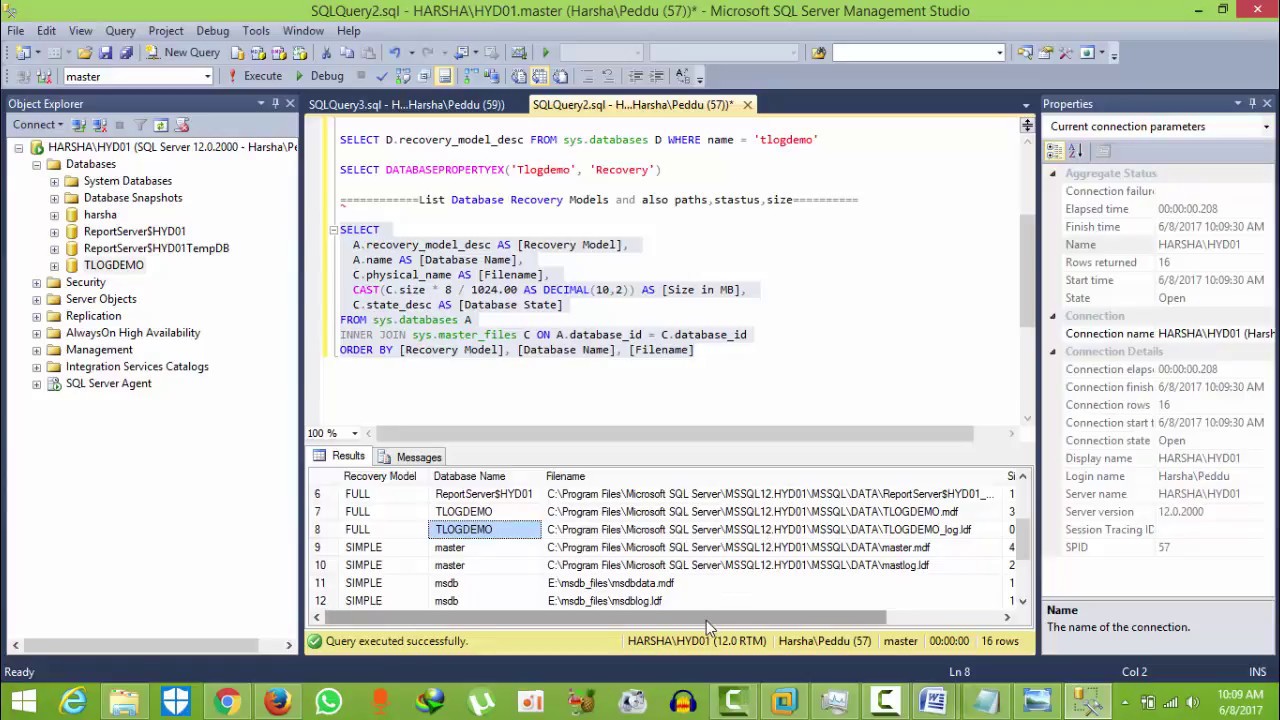The image size is (1280, 720).
Task: Open the File menu
Action: coord(16,31)
